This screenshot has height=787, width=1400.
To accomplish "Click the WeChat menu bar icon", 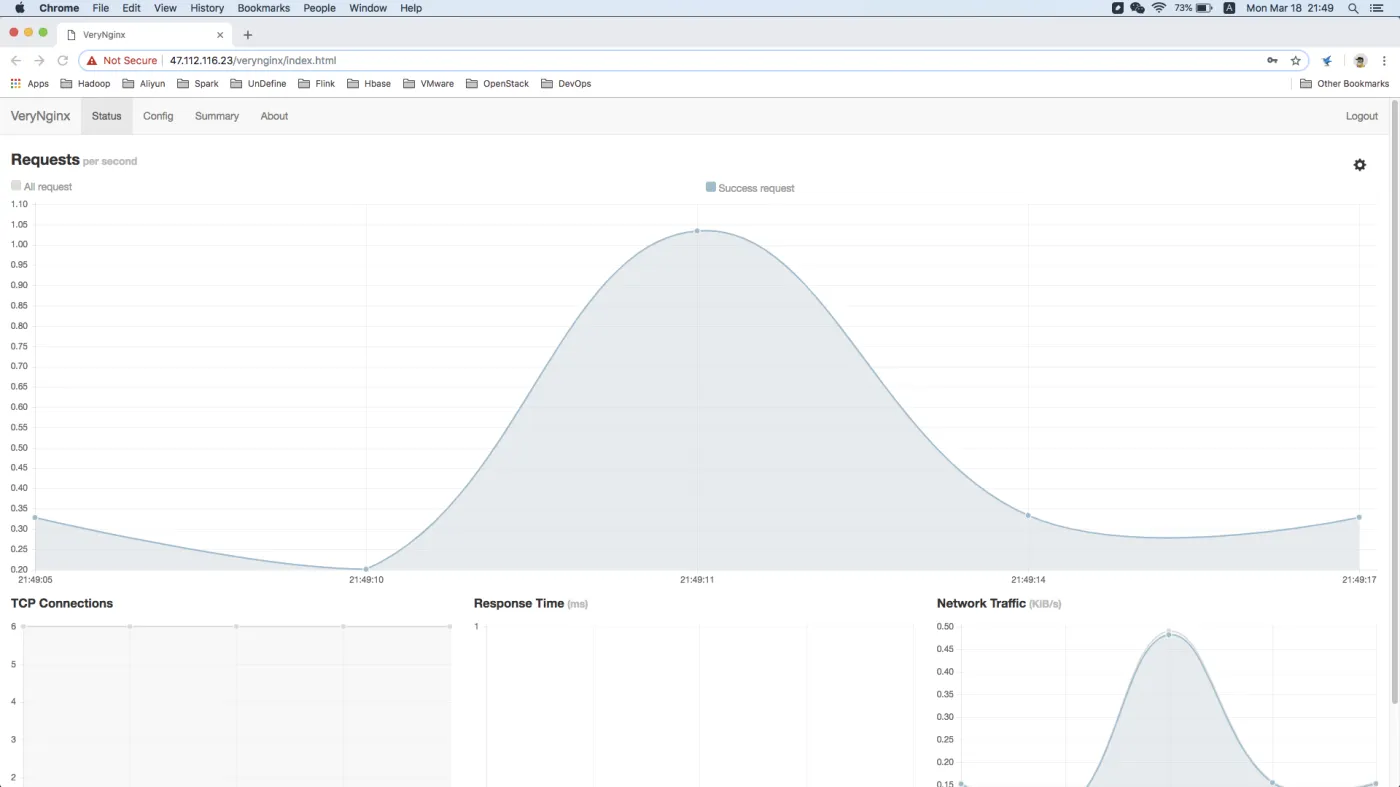I will [x=1137, y=8].
